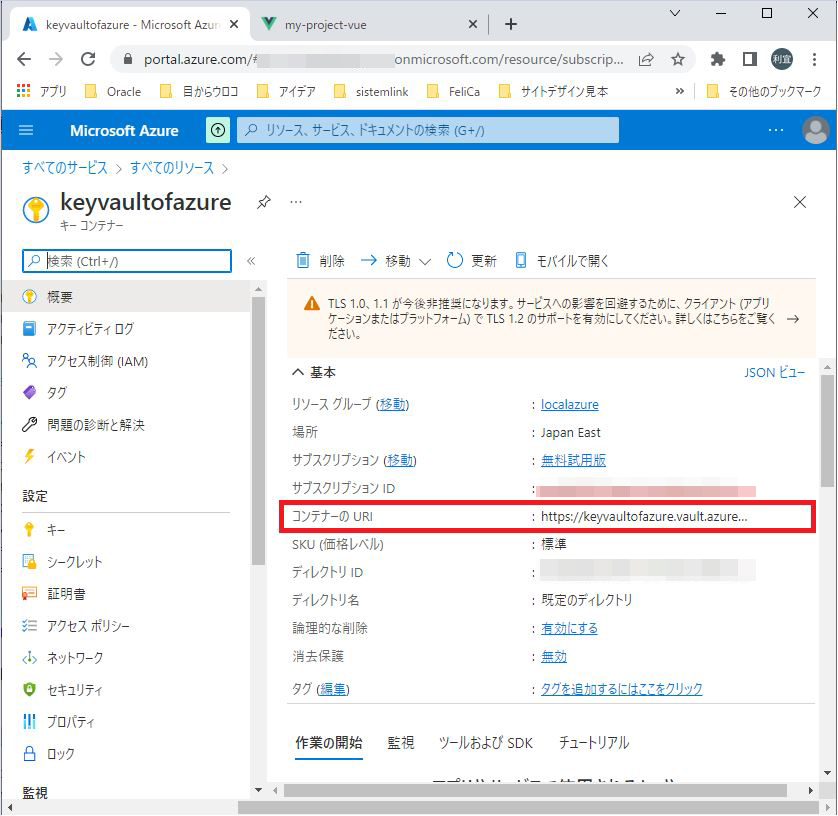
Task: Switch to チュートリアル tab
Action: click(594, 743)
